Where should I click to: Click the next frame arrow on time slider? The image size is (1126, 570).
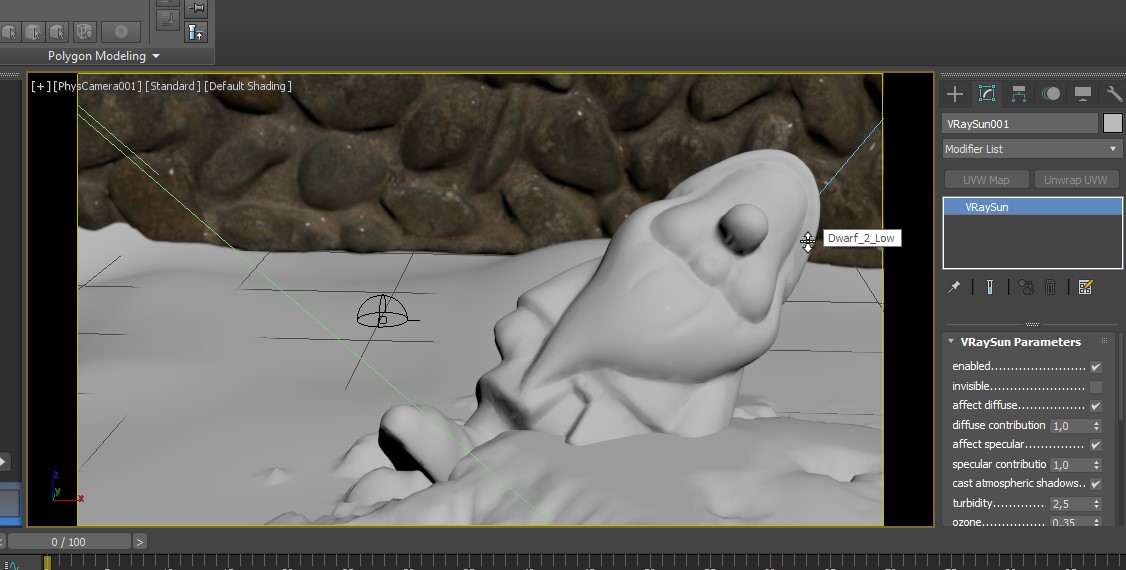(x=140, y=541)
